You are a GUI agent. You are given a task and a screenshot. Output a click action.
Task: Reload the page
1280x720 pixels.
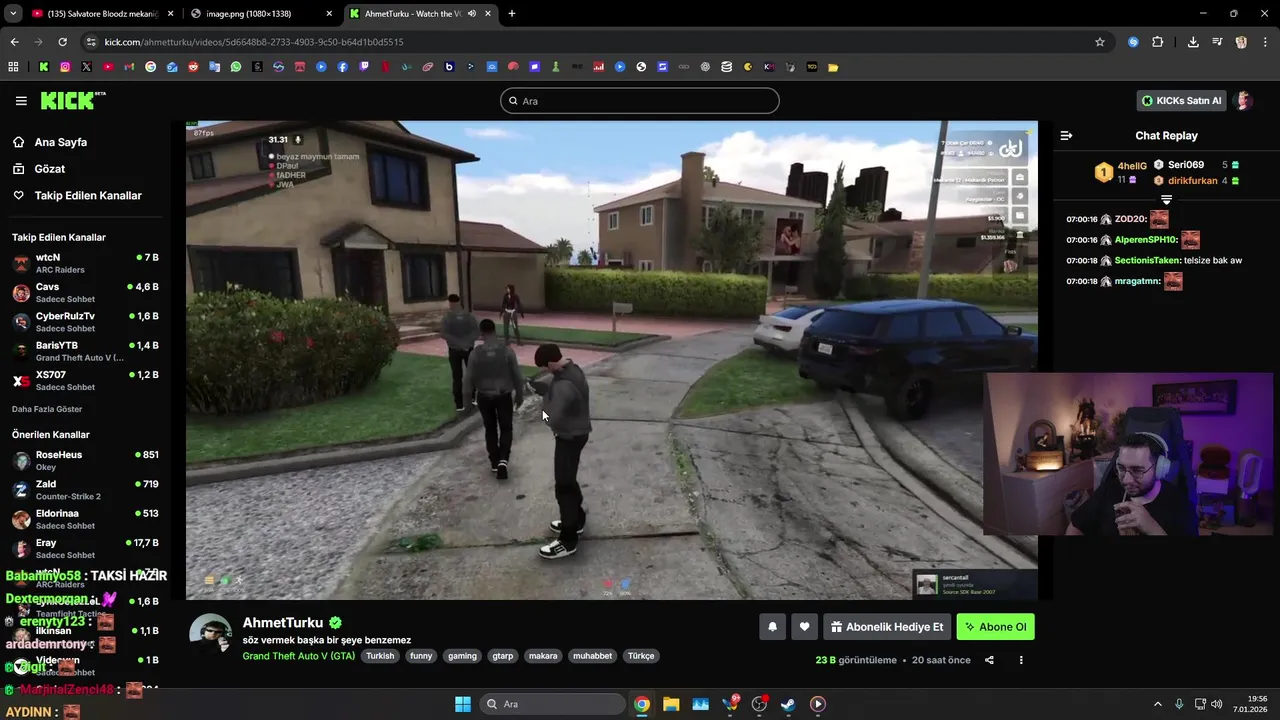tap(62, 42)
